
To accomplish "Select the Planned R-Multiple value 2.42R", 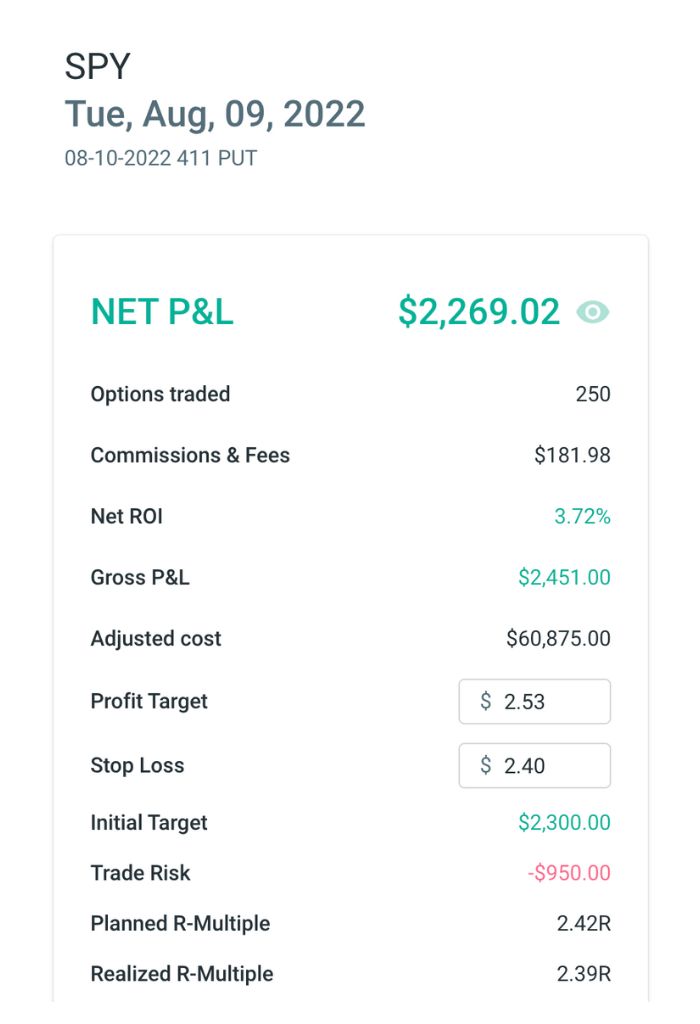I will (x=590, y=923).
